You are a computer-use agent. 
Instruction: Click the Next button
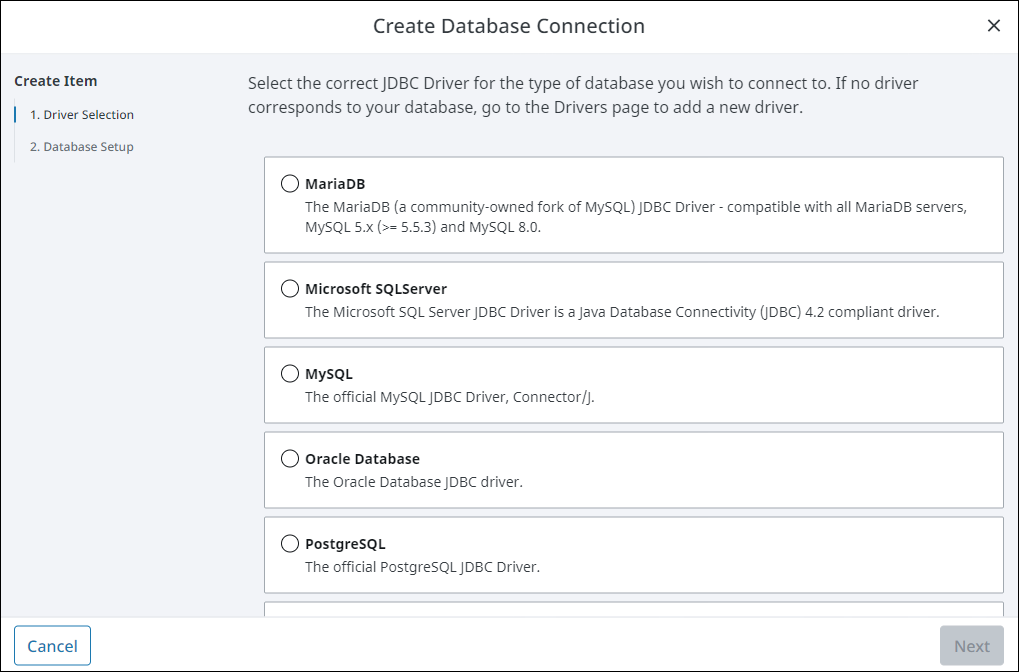pos(972,646)
